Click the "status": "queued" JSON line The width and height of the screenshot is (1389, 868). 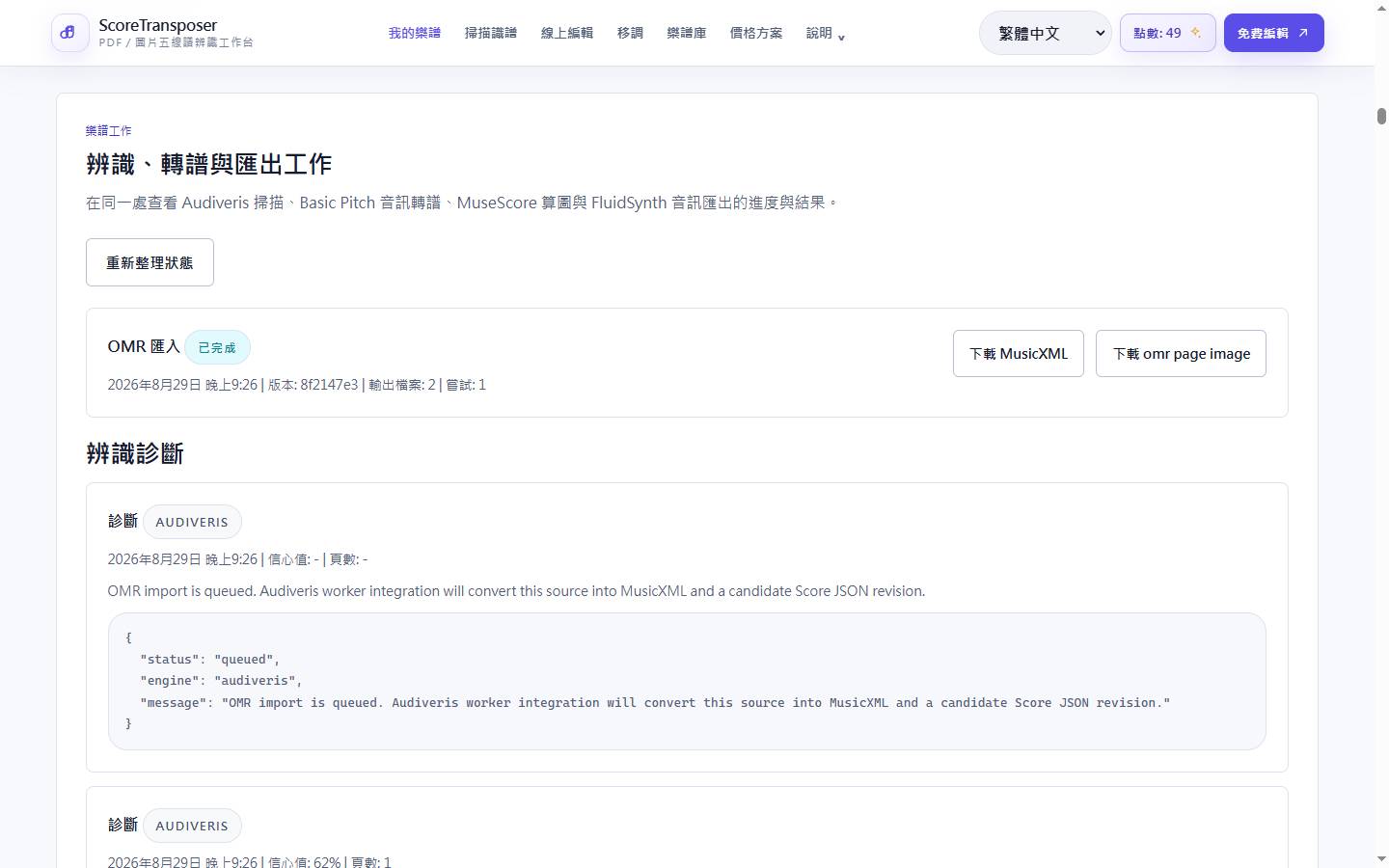(x=210, y=660)
